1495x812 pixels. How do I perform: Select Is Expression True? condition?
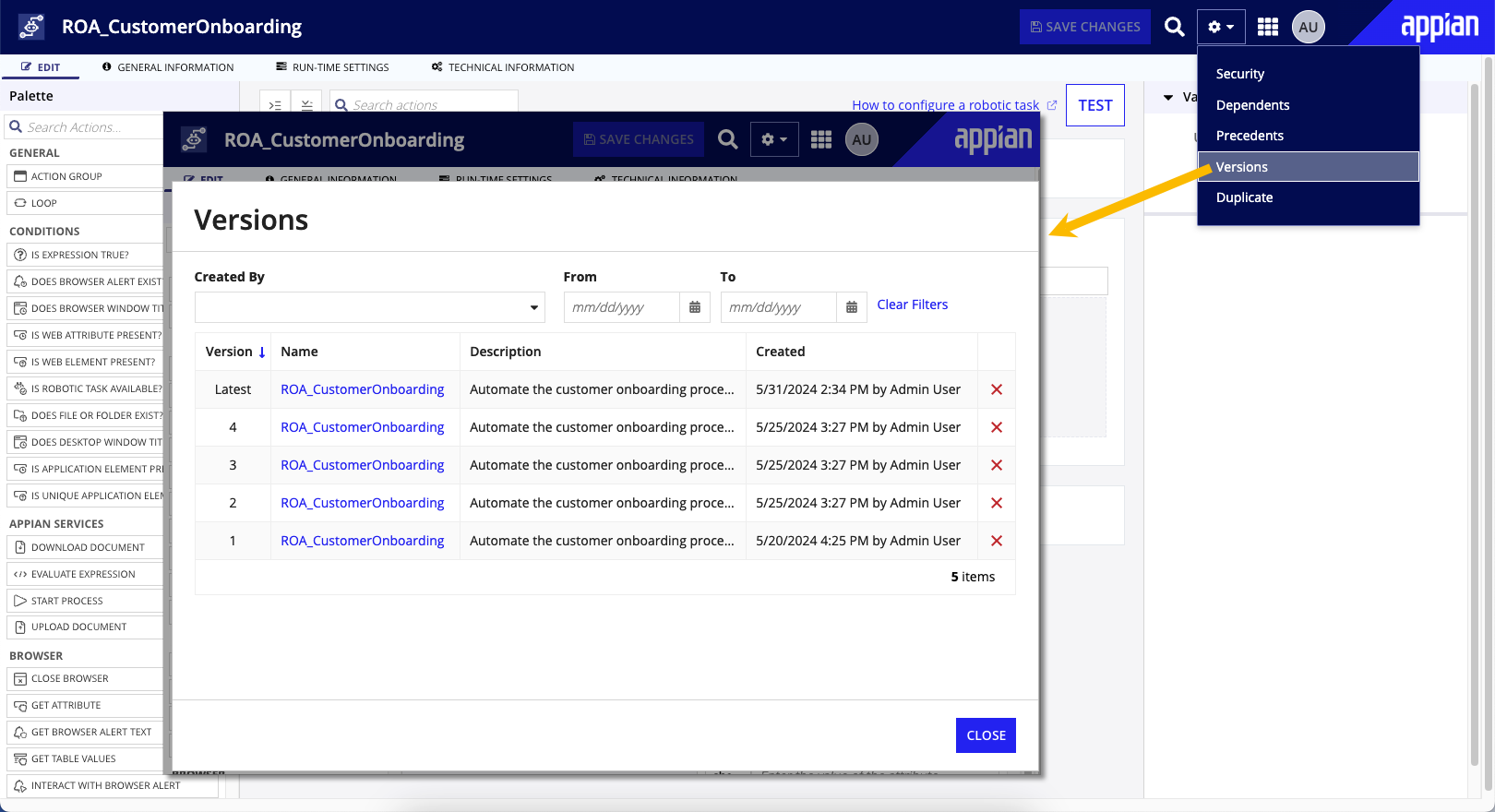[85, 255]
